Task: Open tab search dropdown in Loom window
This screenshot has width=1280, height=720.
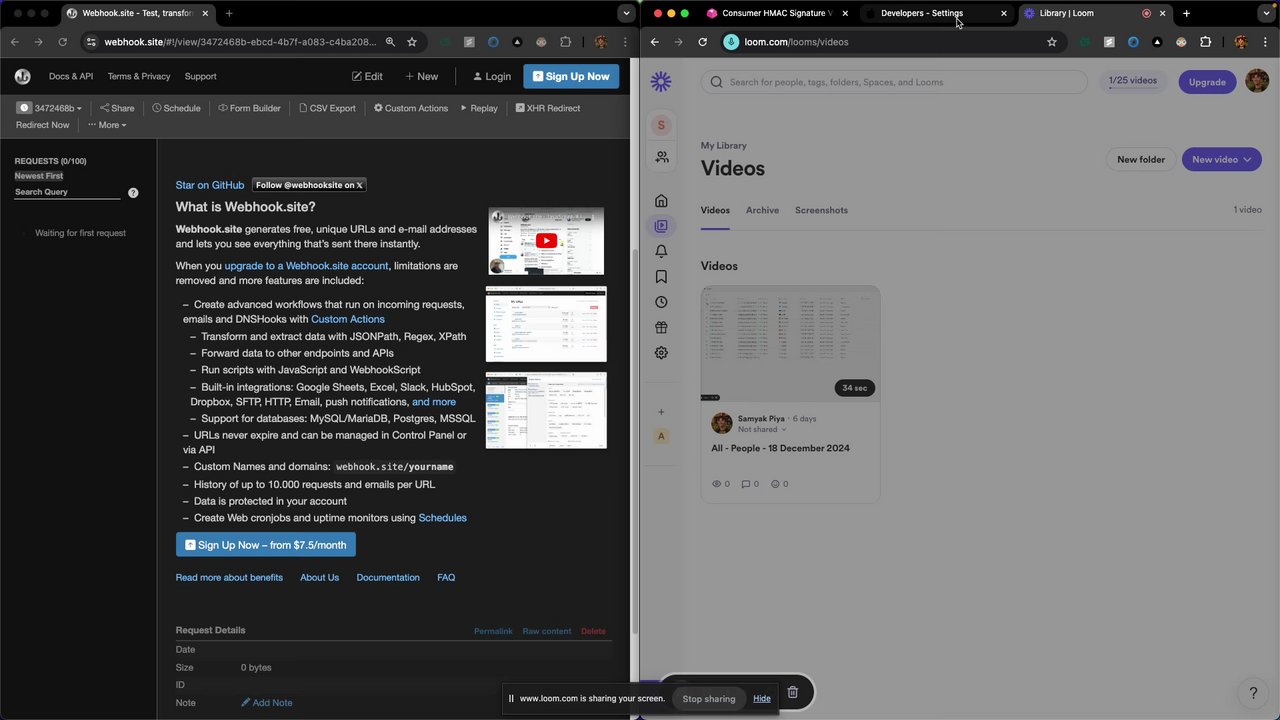Action: tap(1266, 13)
